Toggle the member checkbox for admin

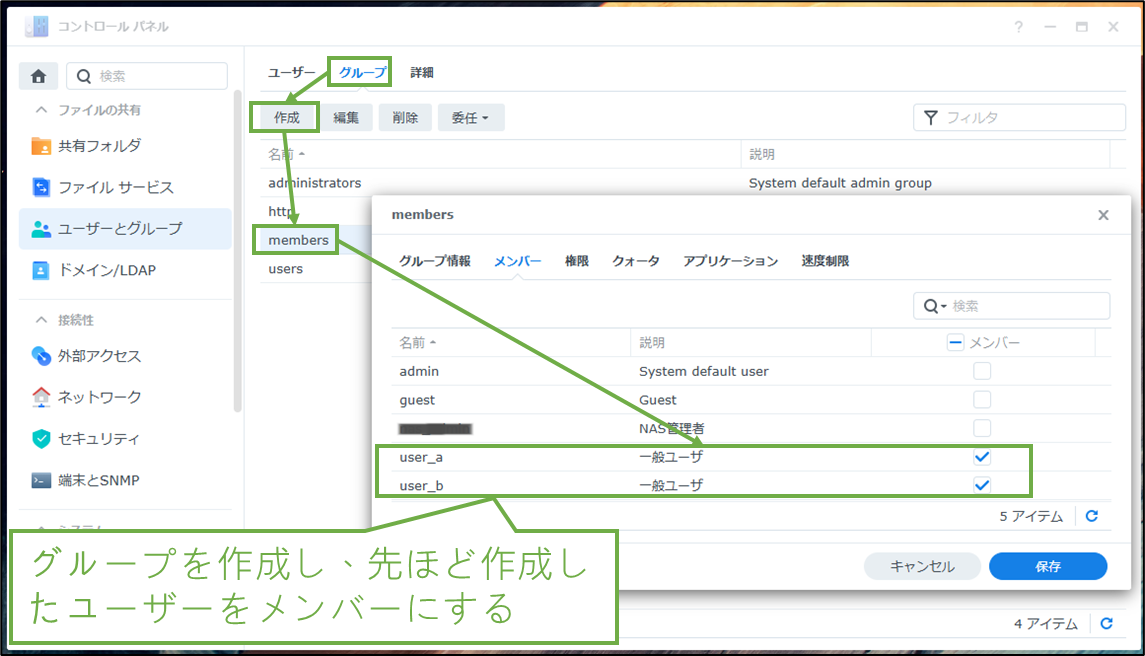(x=982, y=371)
